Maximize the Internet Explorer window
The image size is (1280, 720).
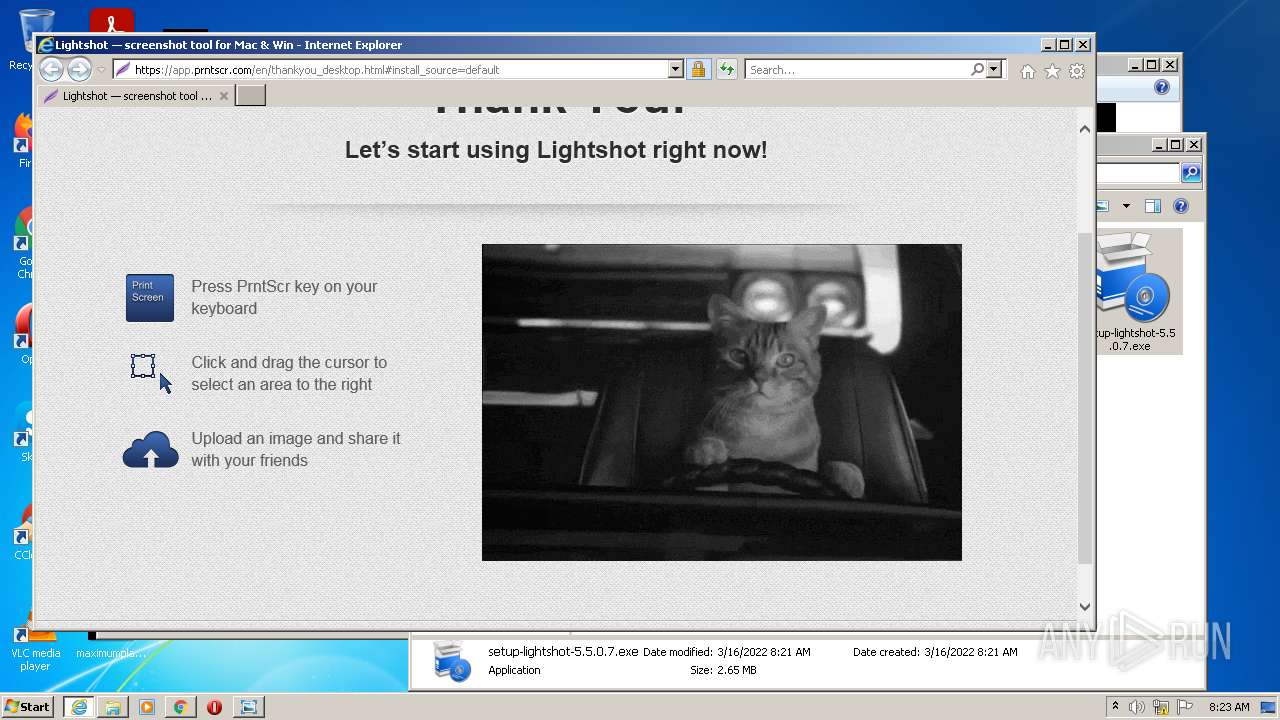click(x=1065, y=45)
